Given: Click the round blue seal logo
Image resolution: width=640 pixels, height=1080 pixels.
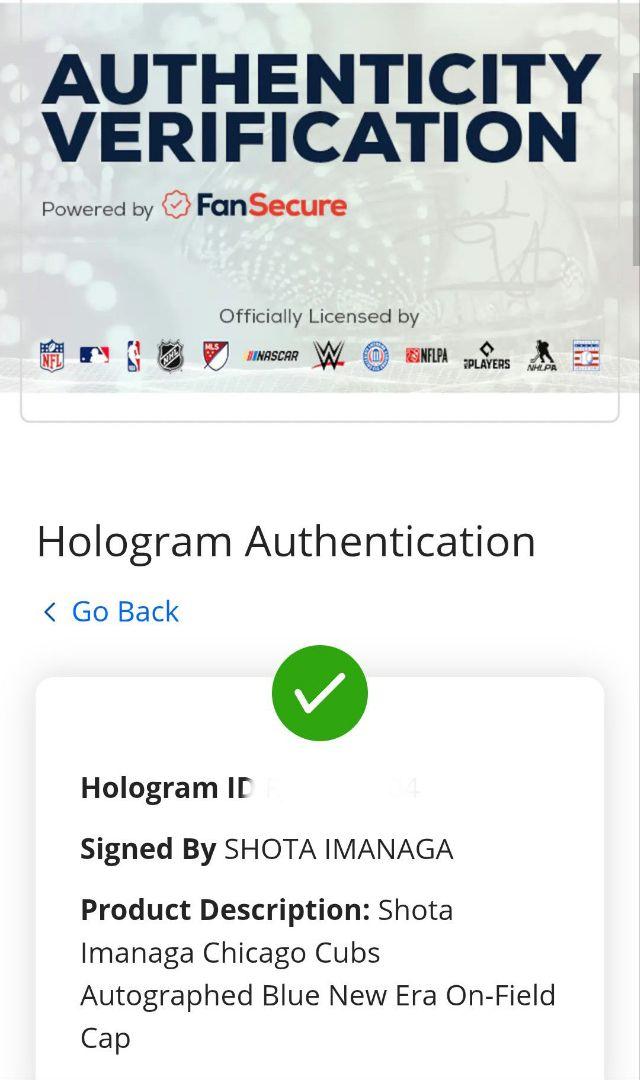Looking at the screenshot, I should 375,356.
